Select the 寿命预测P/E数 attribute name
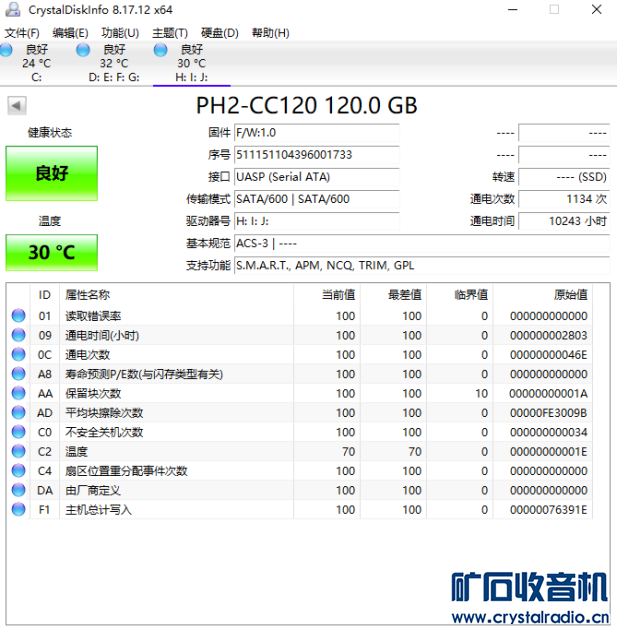This screenshot has height=630, width=617. (144, 374)
